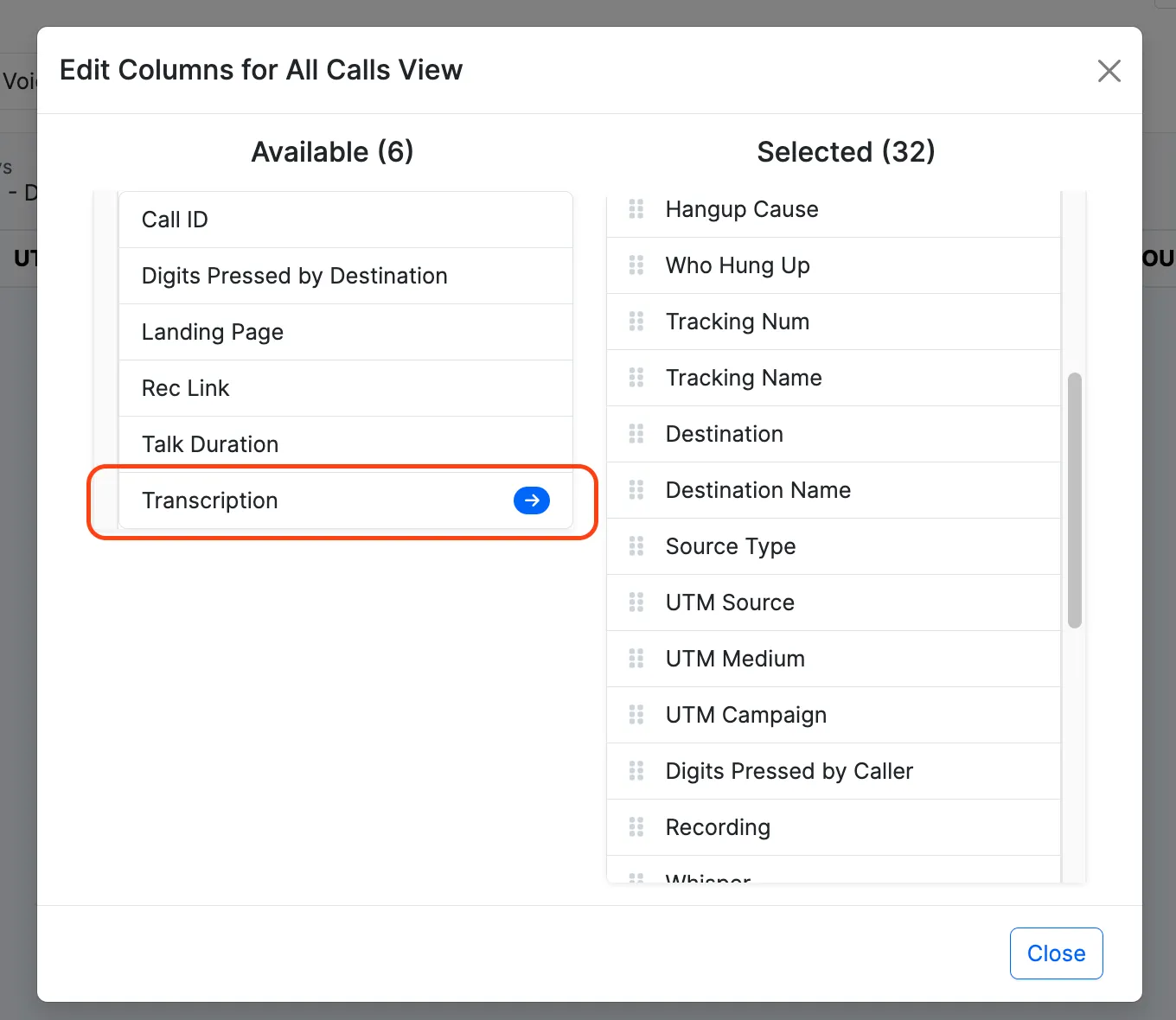This screenshot has height=1020, width=1176.
Task: Click the Selected list scrollbar thumb
Action: (1075, 500)
